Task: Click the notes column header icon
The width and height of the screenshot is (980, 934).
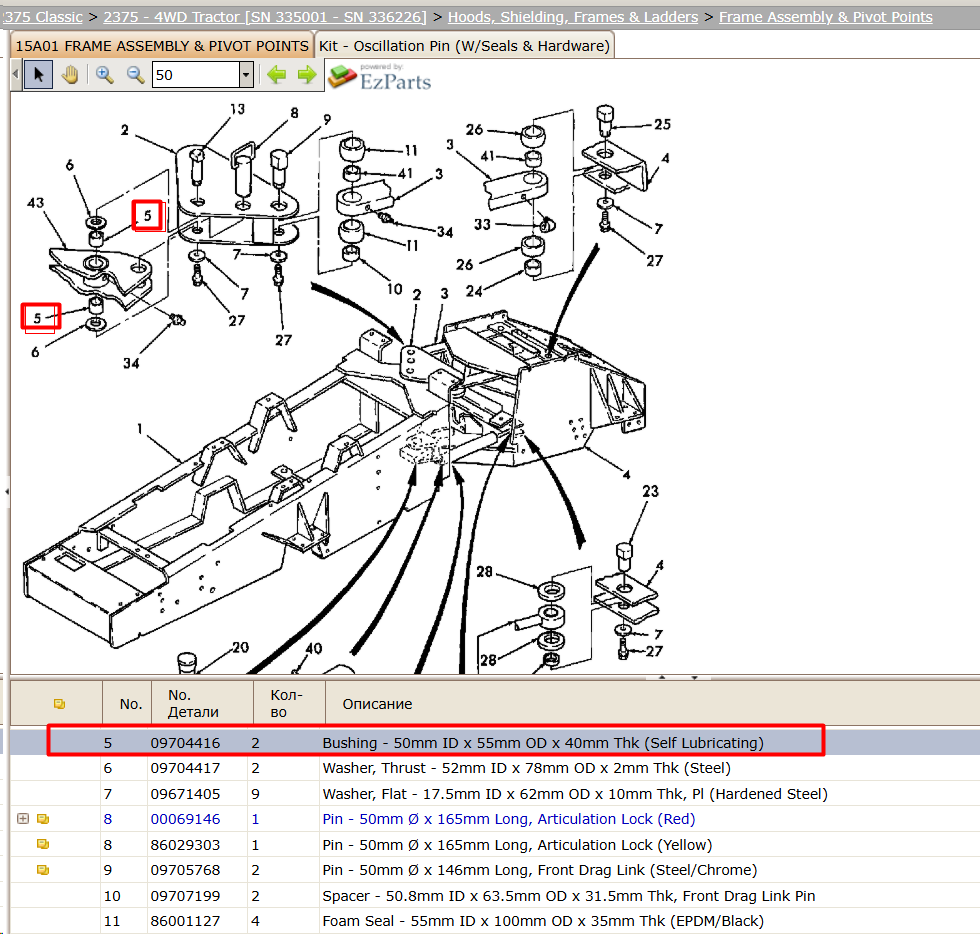Action: tap(59, 704)
